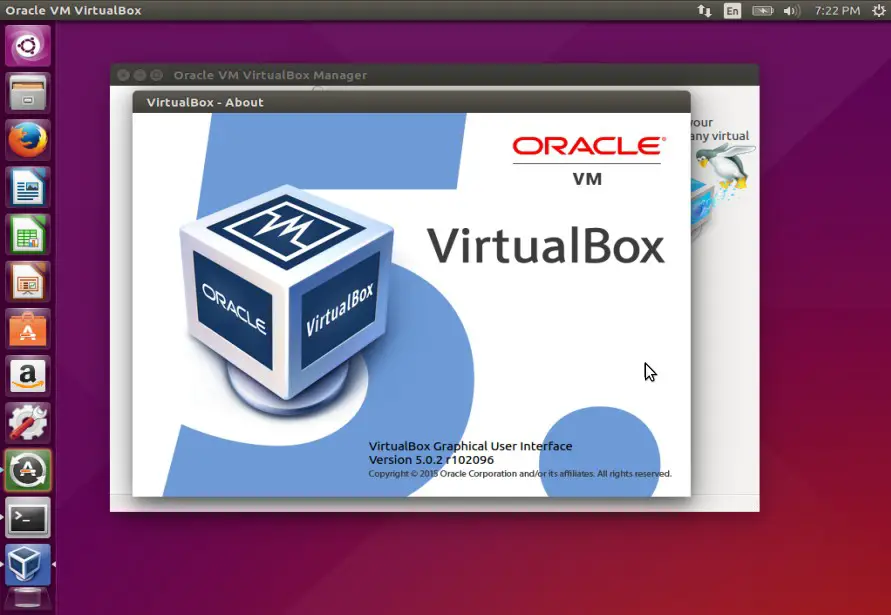
Task: Open System Settings from the launcher
Action: [x=28, y=423]
